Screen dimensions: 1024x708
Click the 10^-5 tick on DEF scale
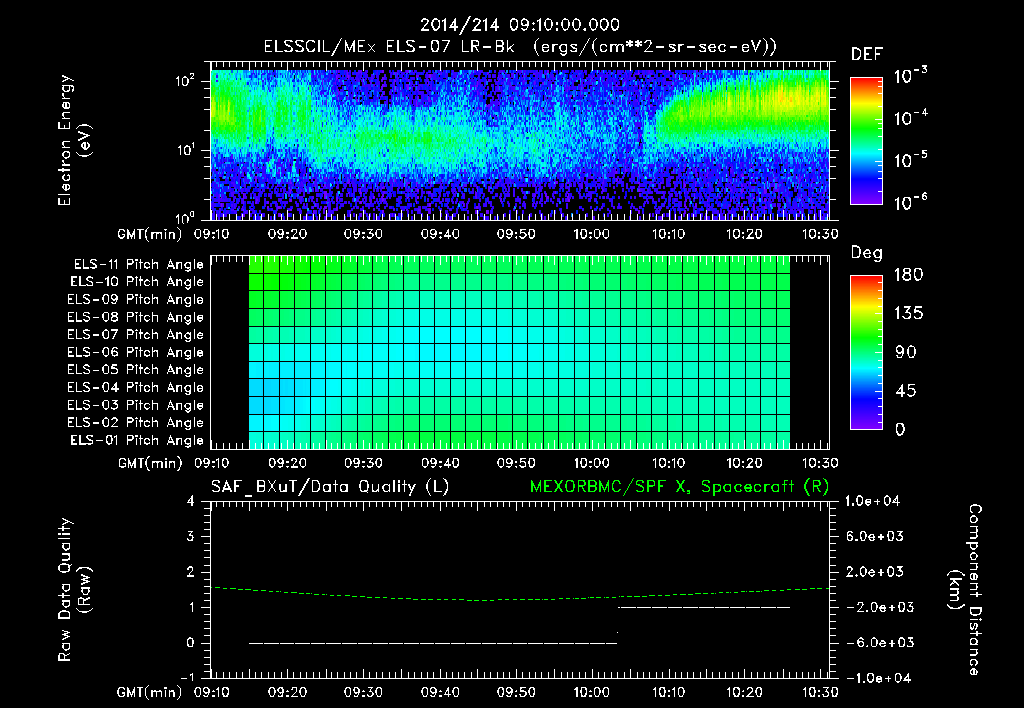pyautogui.click(x=911, y=161)
